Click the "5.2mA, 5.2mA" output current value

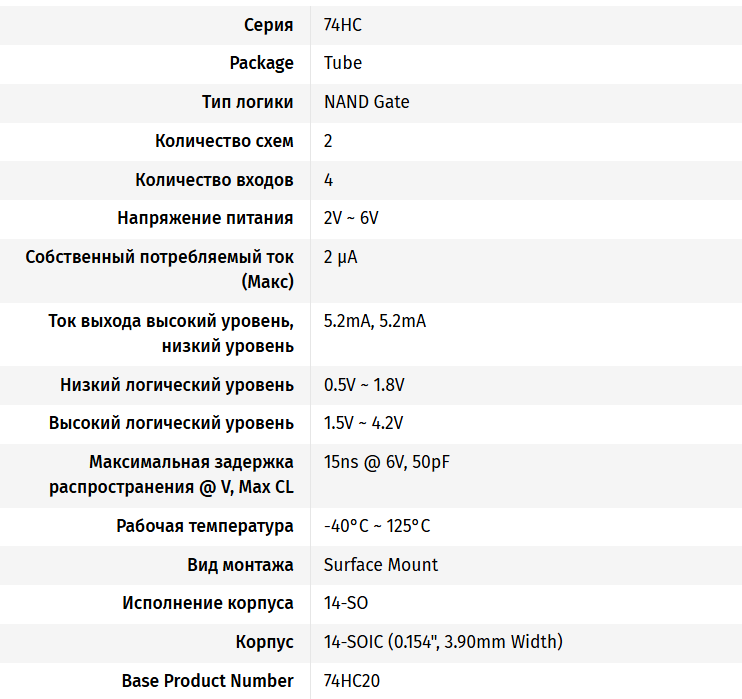pos(375,321)
